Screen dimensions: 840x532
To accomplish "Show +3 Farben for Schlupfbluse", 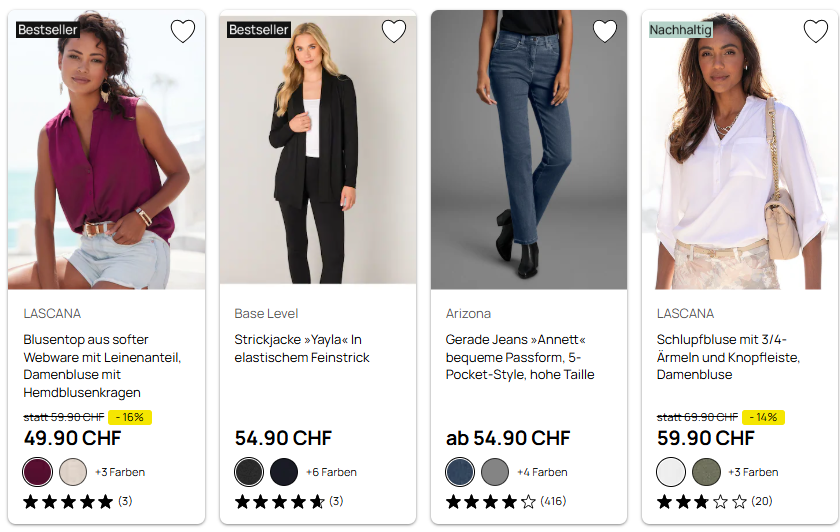I will (x=753, y=472).
